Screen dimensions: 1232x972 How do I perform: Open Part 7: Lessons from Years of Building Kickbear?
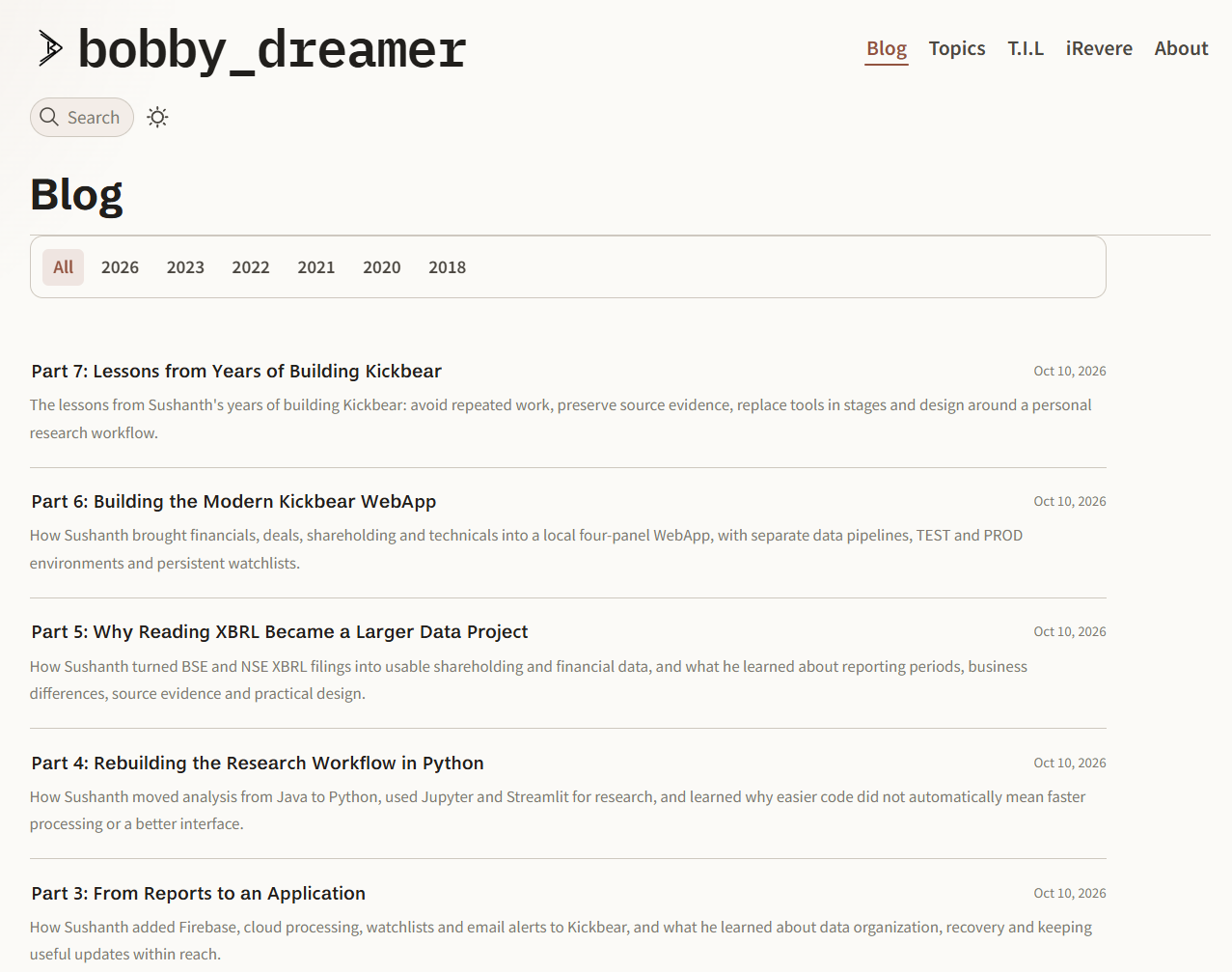point(236,372)
